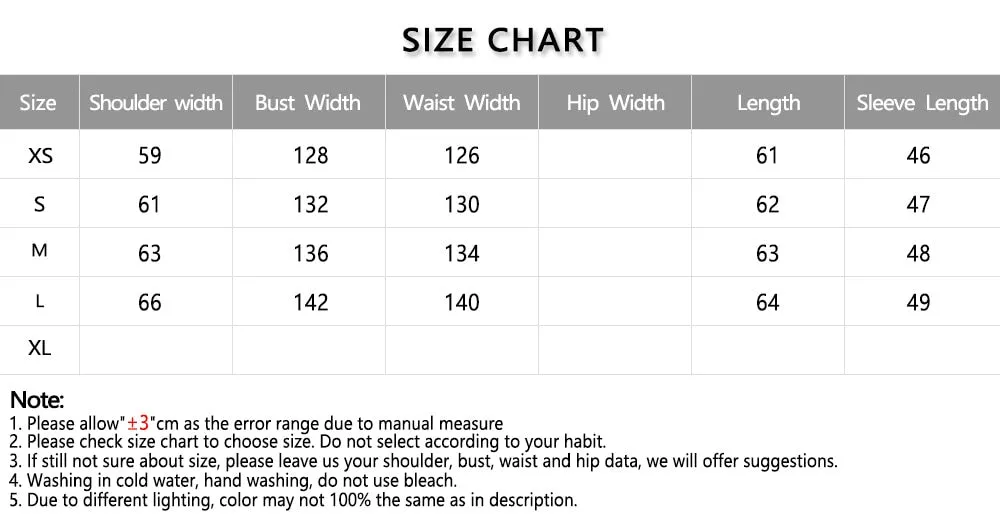1000x522 pixels.
Task: Click the L bust width value 142
Action: 311,302
